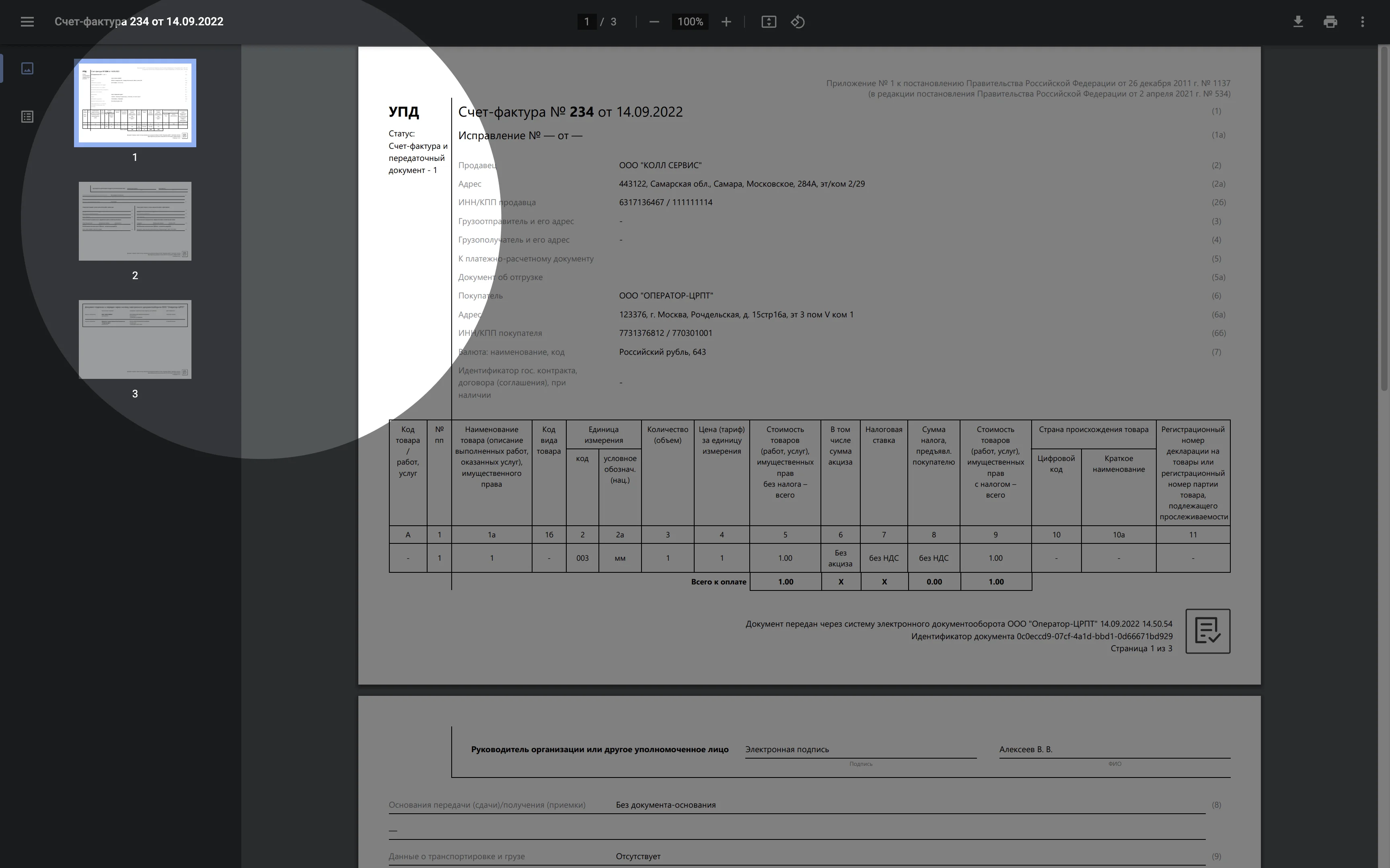
Task: Click the seller address starting with 443122
Action: pyautogui.click(x=742, y=184)
